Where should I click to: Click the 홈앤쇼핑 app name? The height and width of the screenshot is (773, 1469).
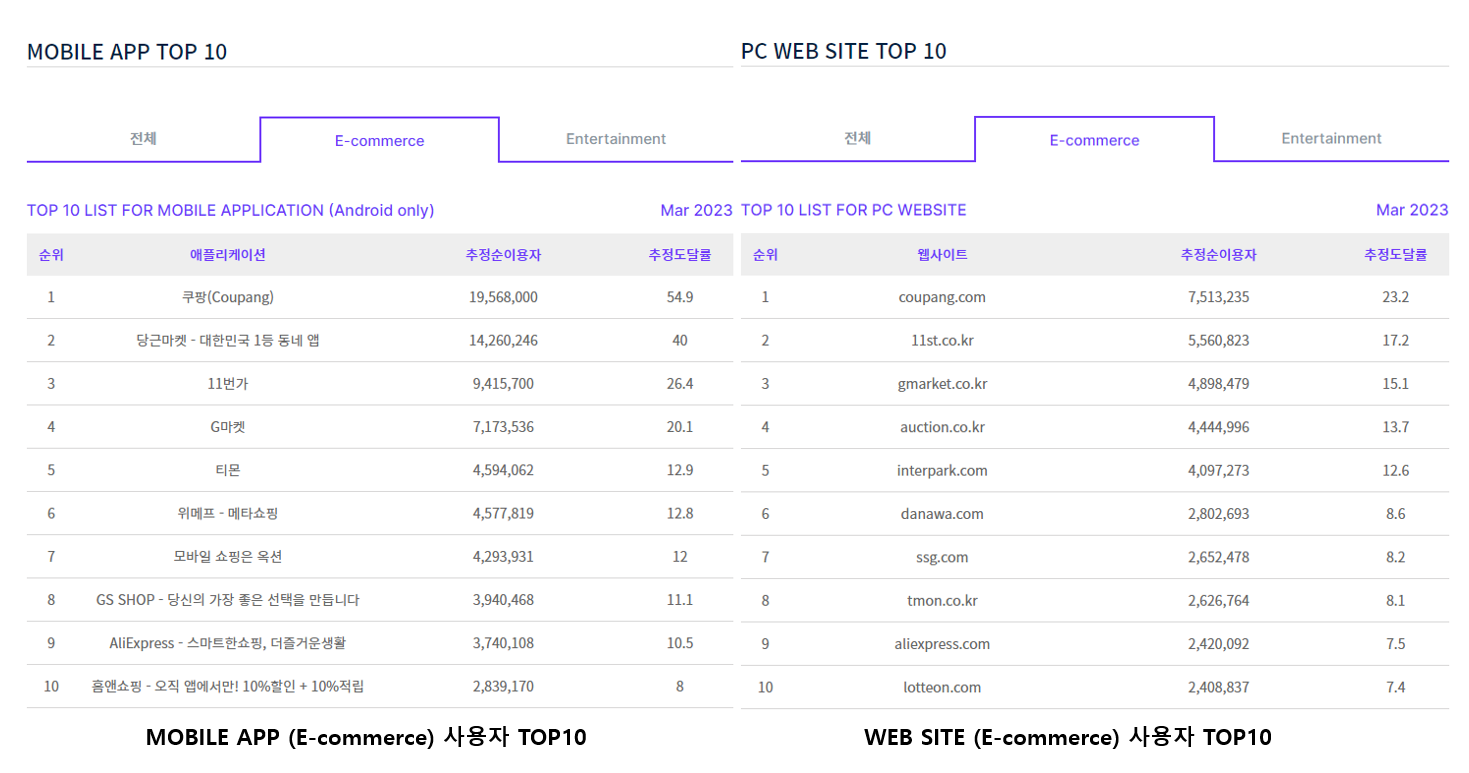coord(228,687)
